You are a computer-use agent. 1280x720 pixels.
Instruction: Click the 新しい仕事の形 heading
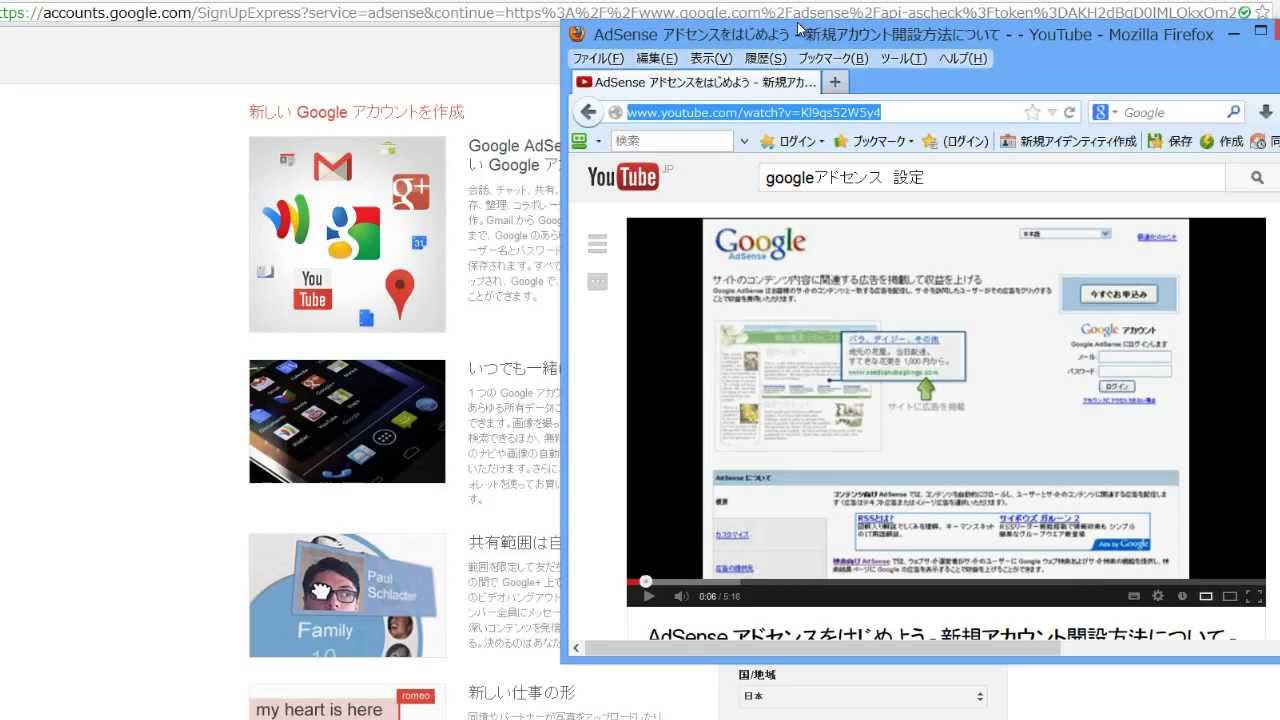click(521, 692)
